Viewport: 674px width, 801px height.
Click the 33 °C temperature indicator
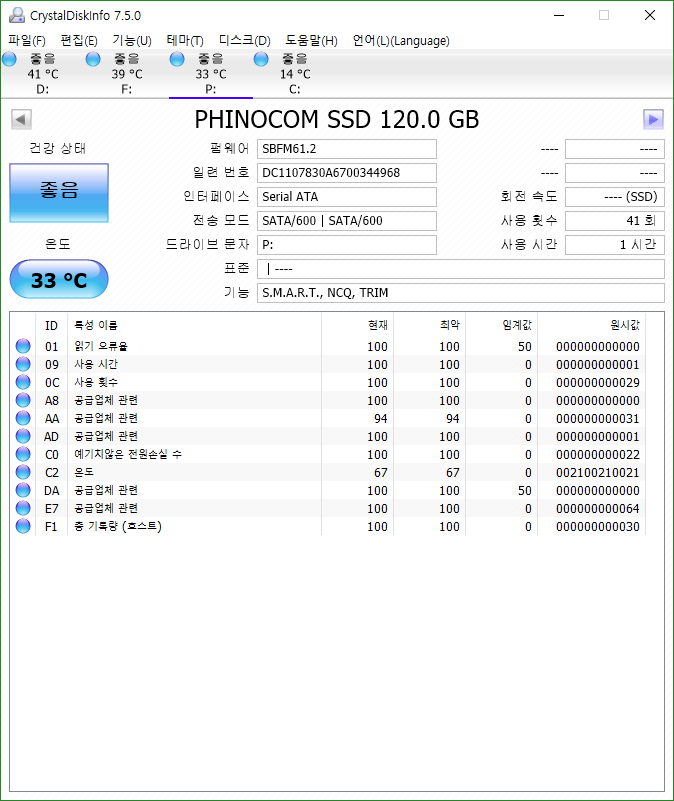coord(59,279)
